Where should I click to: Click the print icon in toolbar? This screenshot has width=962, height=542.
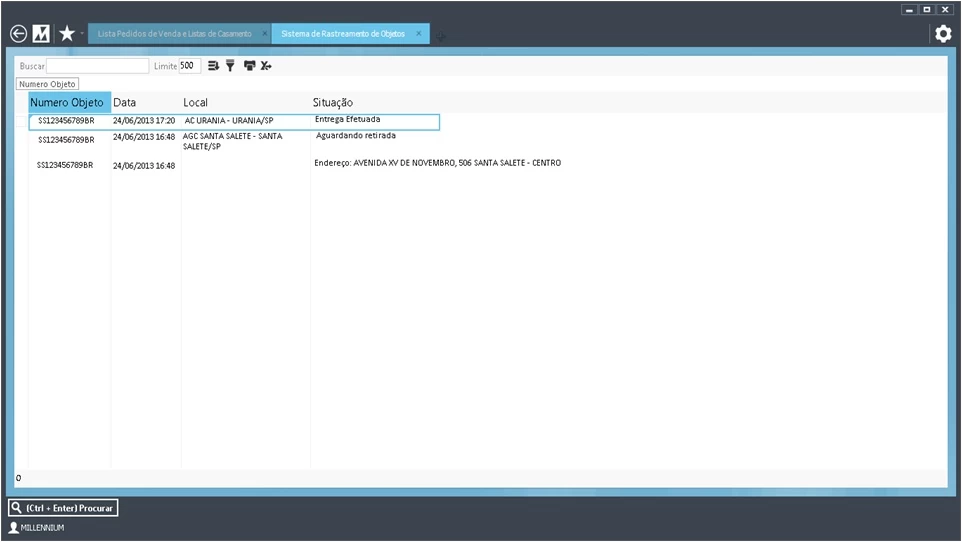tap(249, 66)
